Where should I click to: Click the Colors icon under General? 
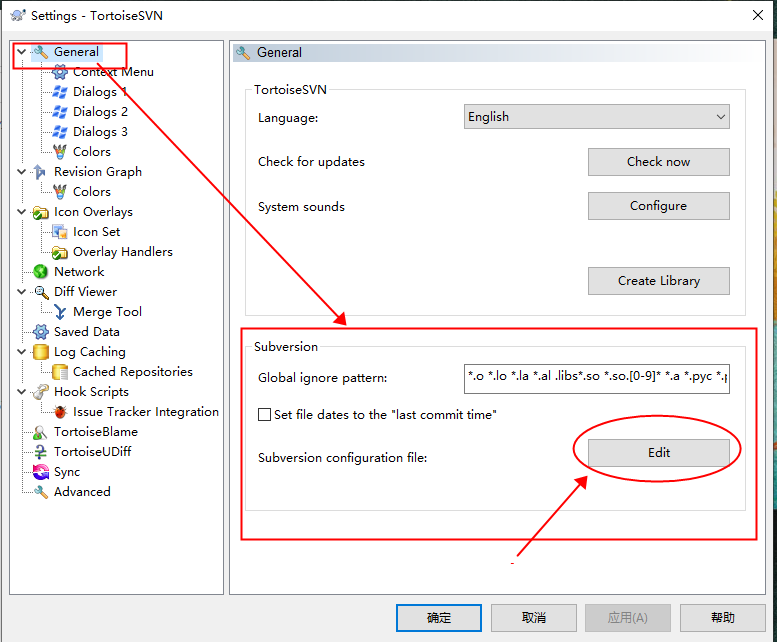point(59,152)
